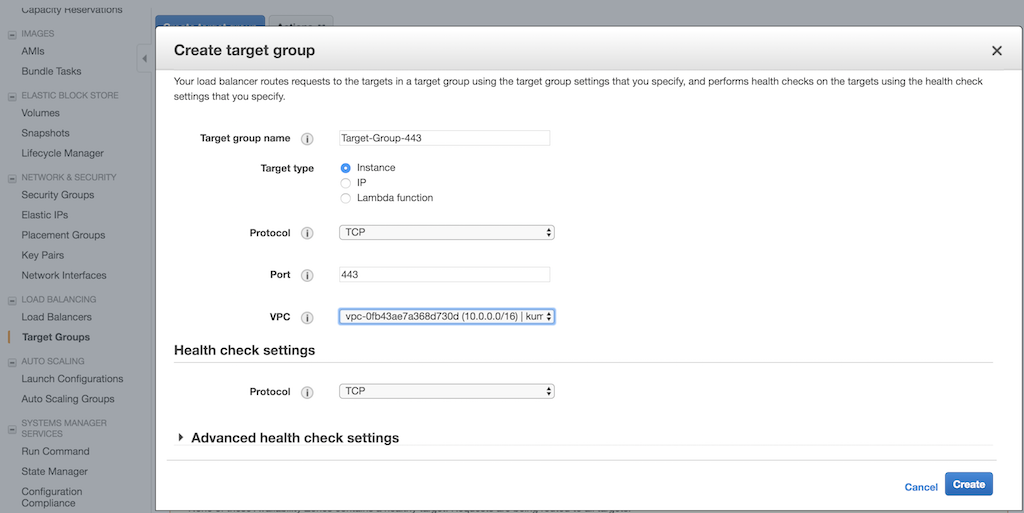Click info icon beside Health check Protocol
Image resolution: width=1024 pixels, height=513 pixels.
(307, 392)
